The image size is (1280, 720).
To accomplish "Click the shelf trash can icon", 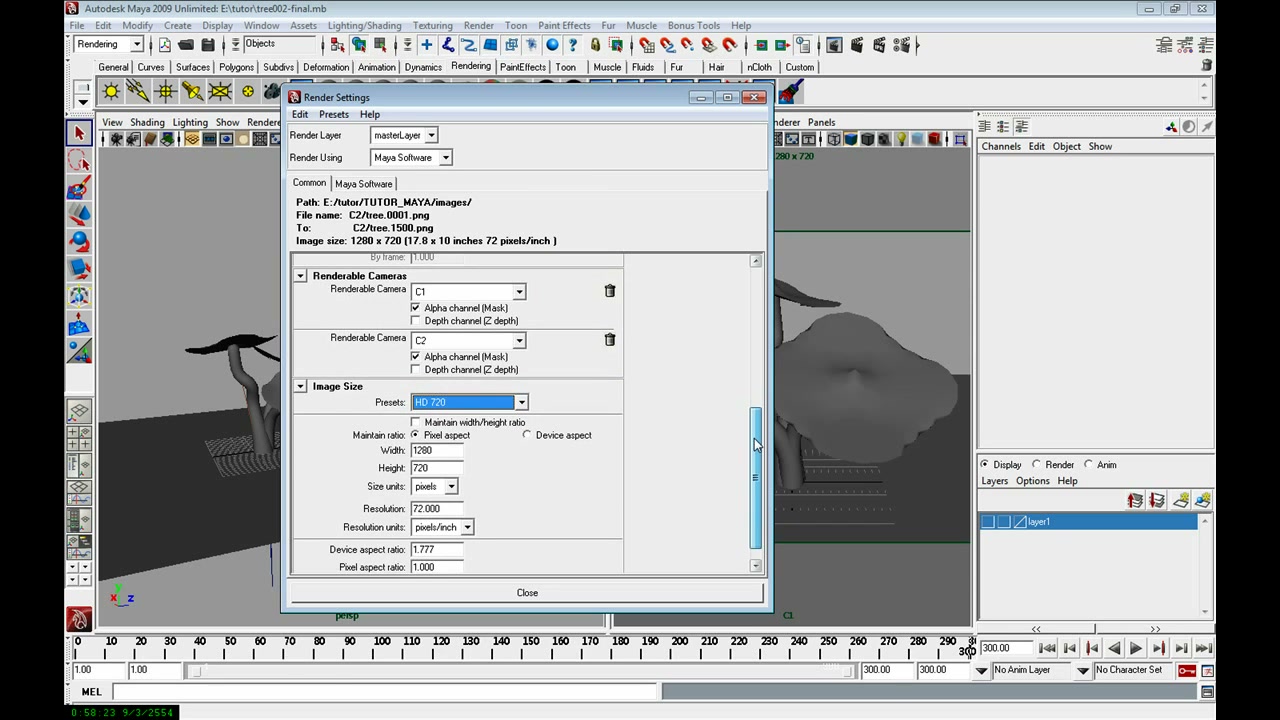I will coord(1207,66).
